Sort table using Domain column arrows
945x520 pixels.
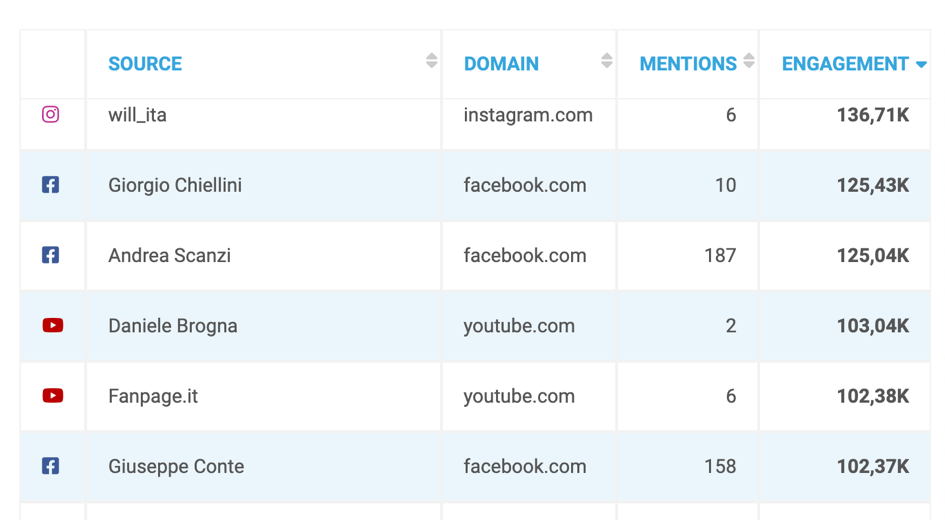(606, 62)
